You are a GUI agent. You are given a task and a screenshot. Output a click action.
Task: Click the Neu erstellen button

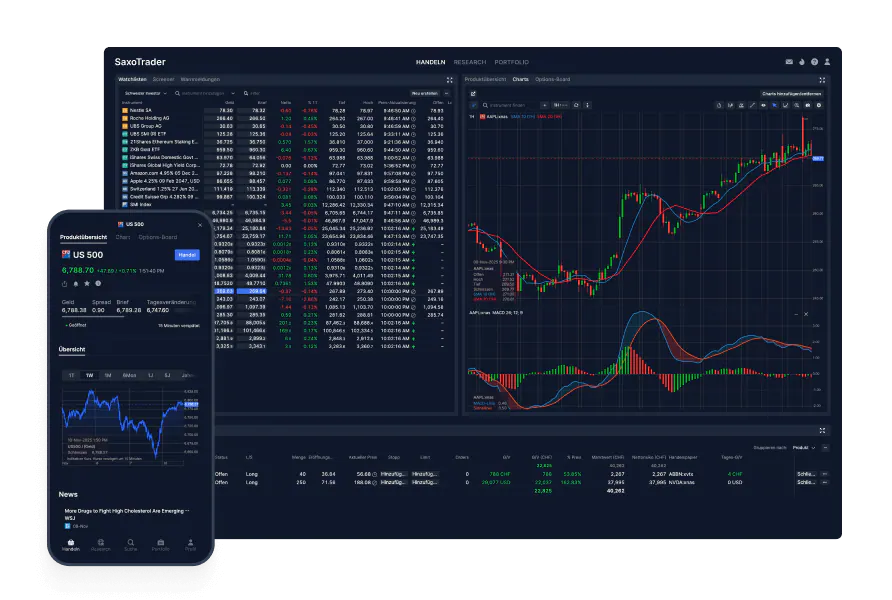[423, 92]
